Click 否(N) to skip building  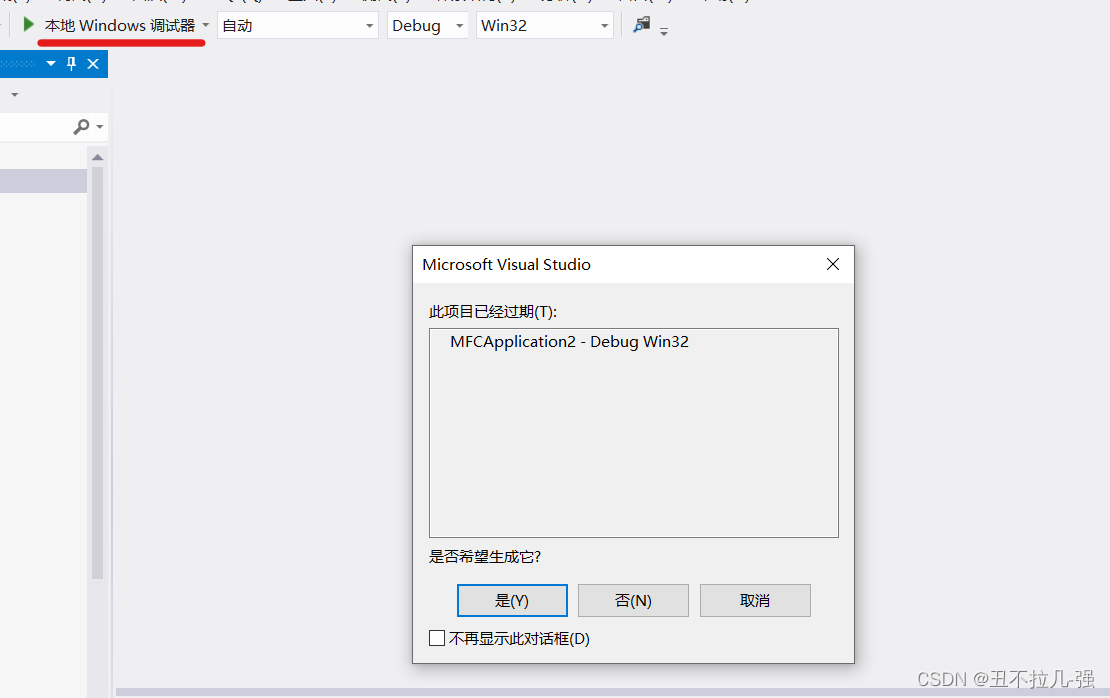point(633,600)
